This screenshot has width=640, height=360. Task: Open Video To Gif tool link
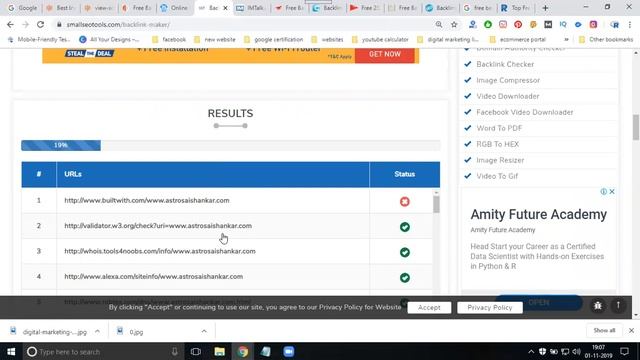(497, 176)
